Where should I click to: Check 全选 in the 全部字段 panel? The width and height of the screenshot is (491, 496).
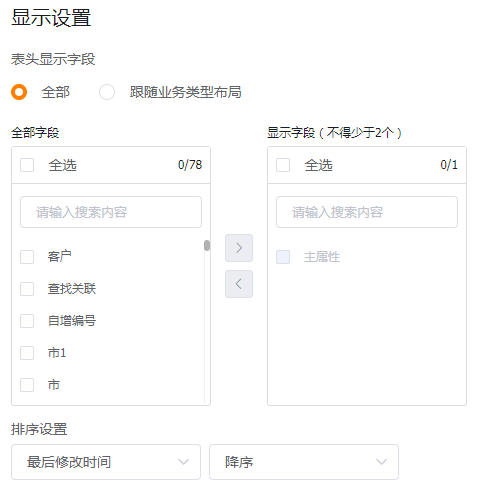(27, 165)
